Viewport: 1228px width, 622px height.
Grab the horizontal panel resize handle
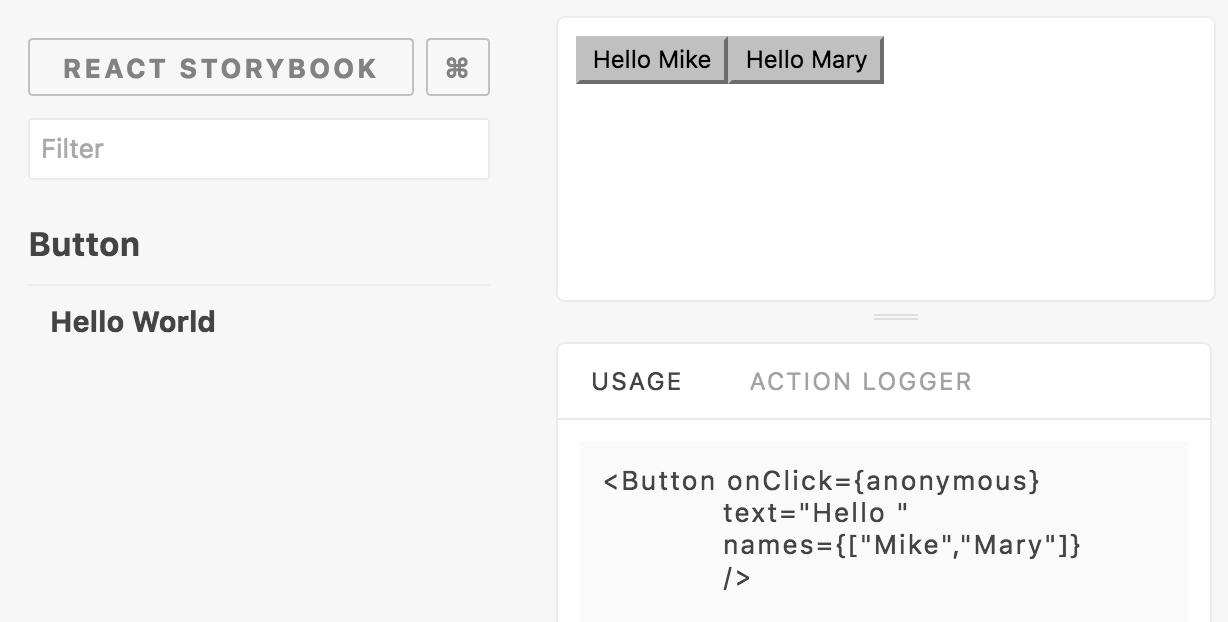click(896, 317)
